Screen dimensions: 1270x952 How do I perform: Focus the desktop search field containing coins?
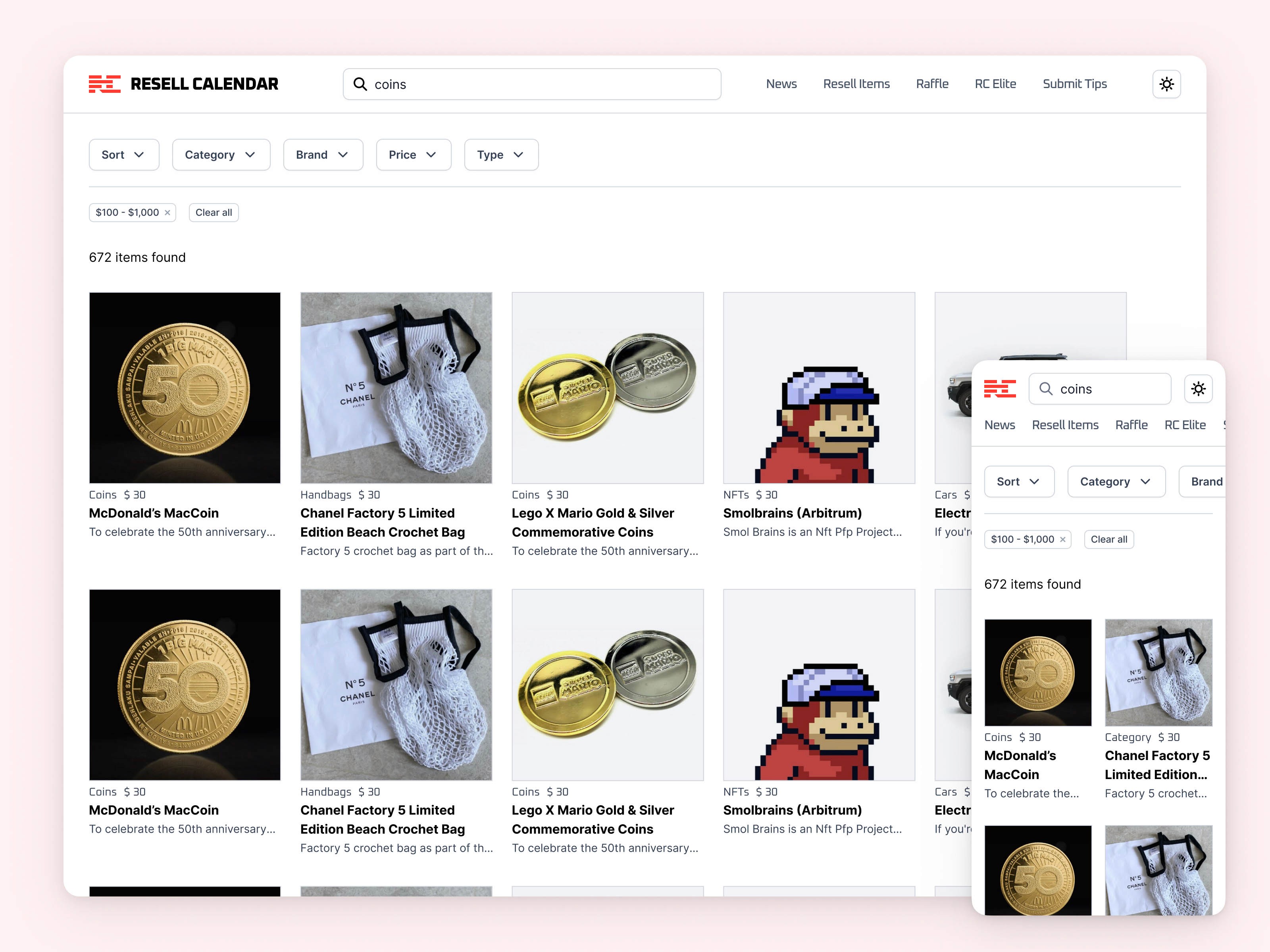532,84
